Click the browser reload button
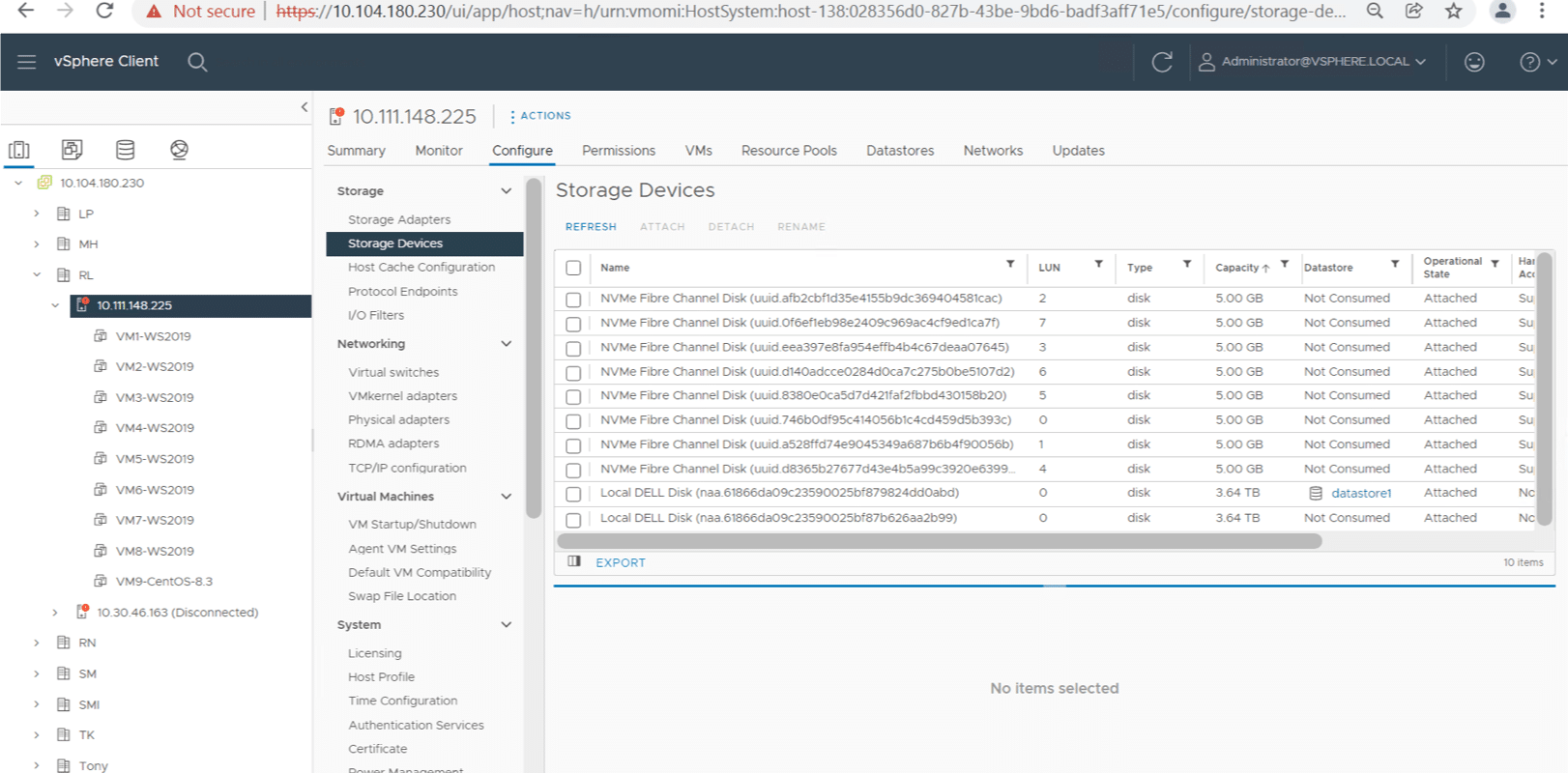The width and height of the screenshot is (1568, 773). point(104,11)
